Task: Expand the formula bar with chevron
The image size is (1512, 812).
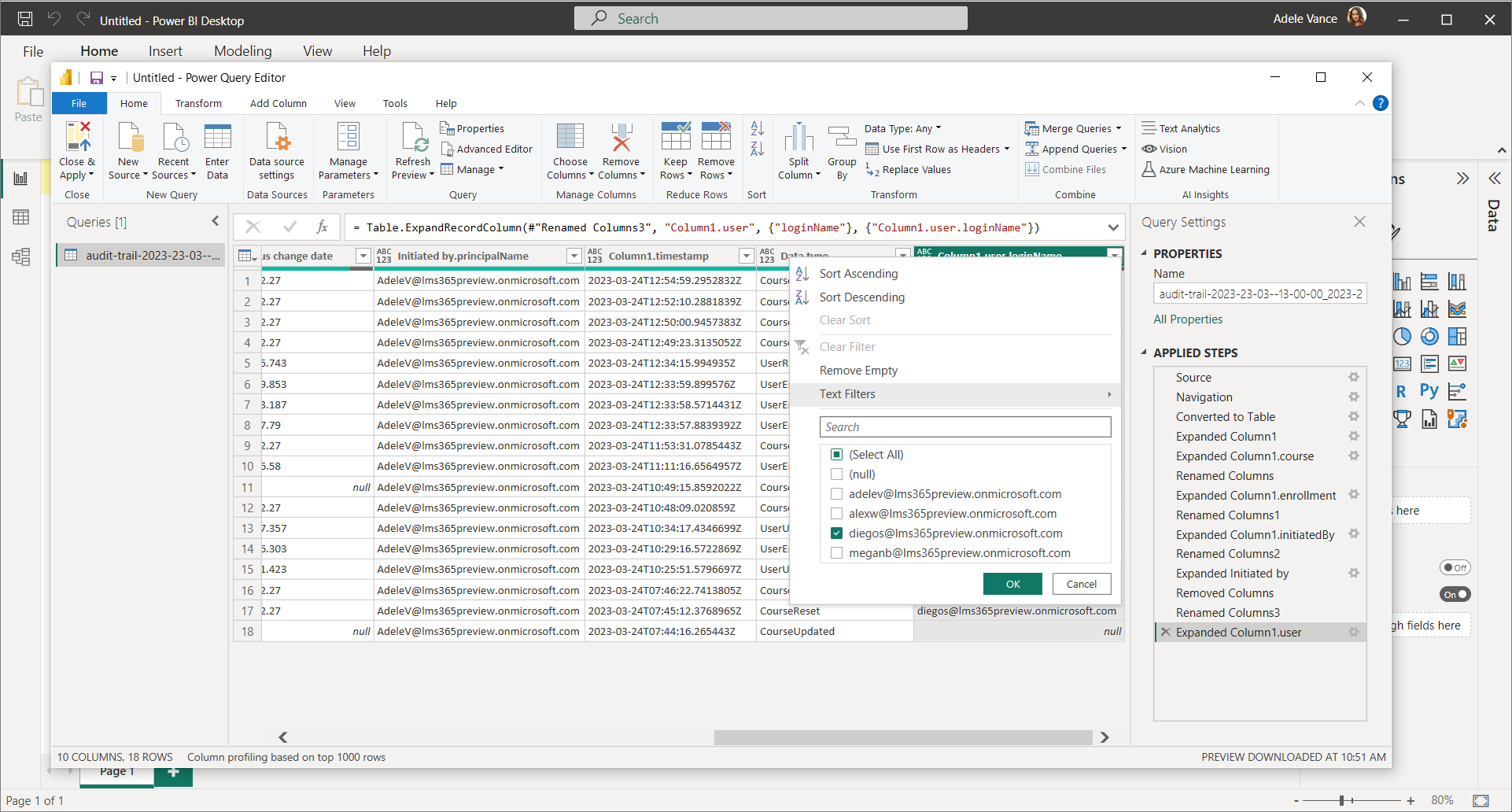Action: [x=1113, y=227]
